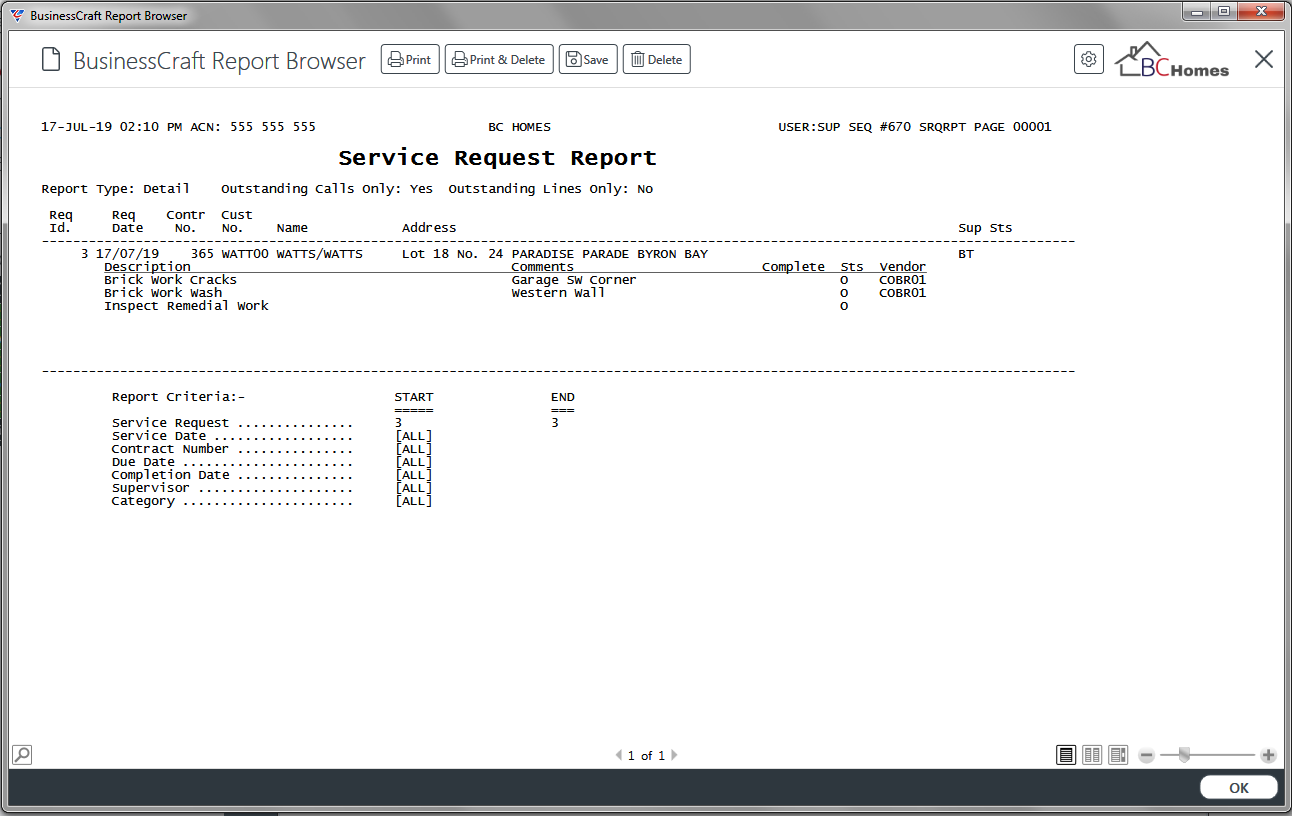Viewport: 1292px width, 816px height.
Task: Click the 'Brick Work Wash' description line
Action: click(163, 293)
